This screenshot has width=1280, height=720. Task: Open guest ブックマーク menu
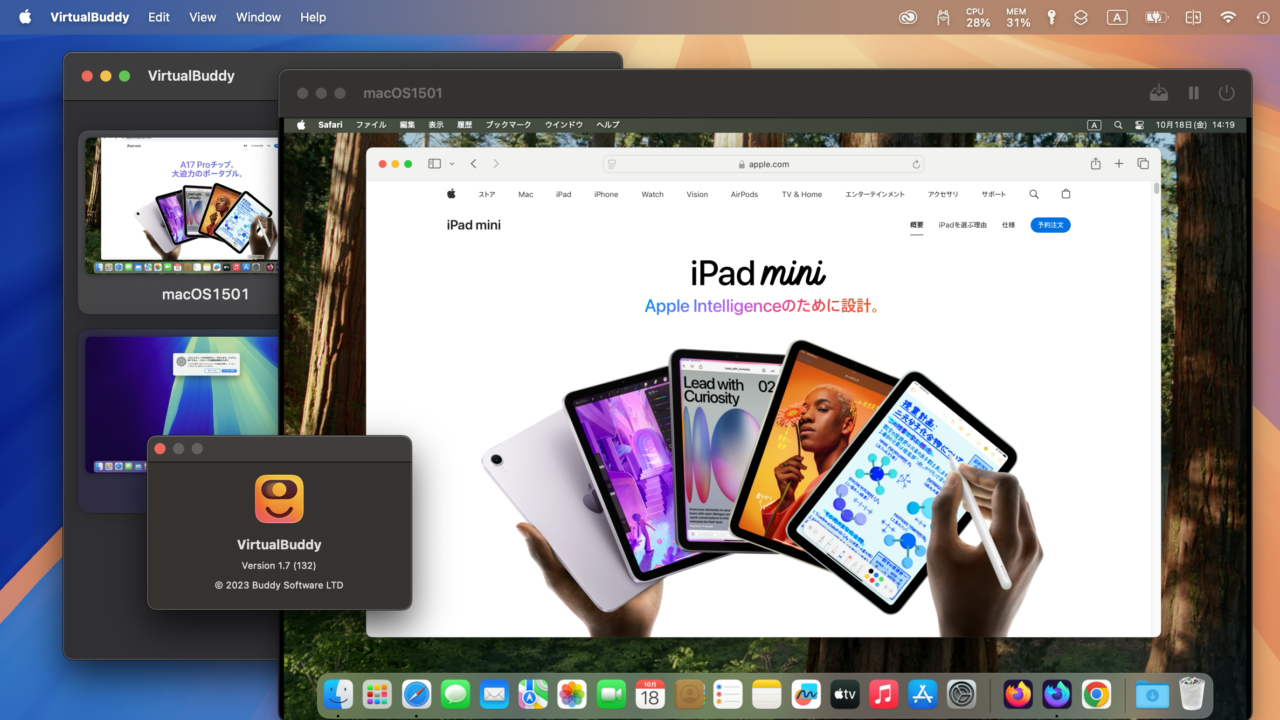509,125
